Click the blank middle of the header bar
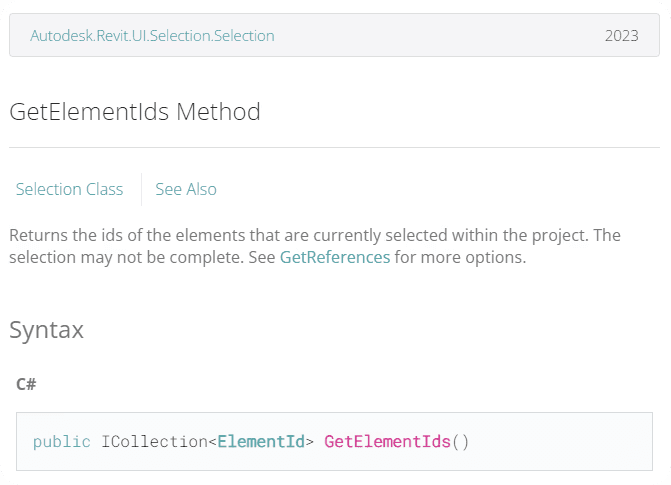671x485 pixels. click(x=440, y=36)
